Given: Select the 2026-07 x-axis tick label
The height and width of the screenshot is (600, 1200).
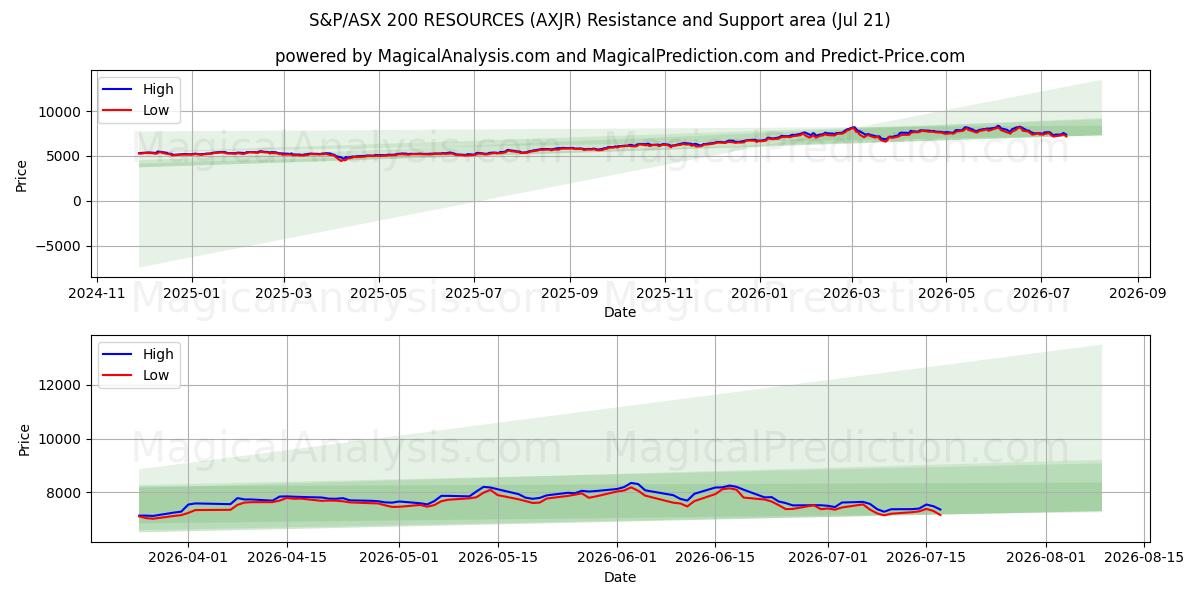Looking at the screenshot, I should [x=1041, y=295].
